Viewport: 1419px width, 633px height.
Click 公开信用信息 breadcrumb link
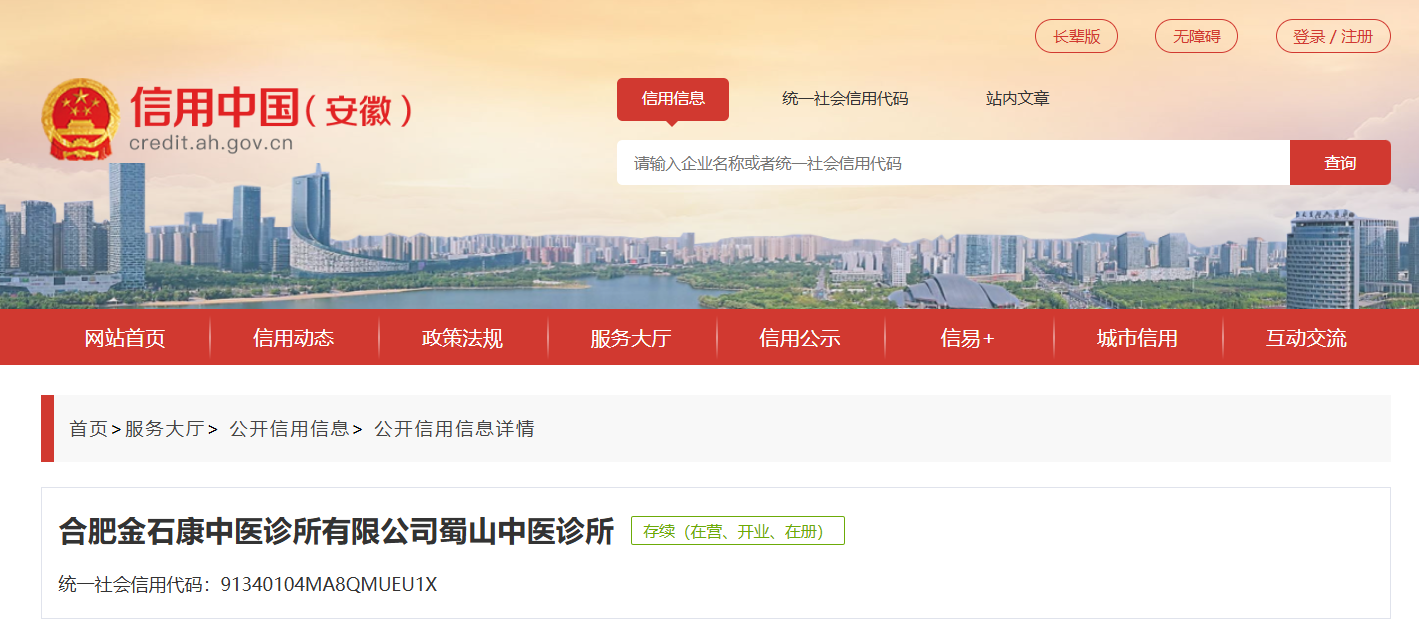tap(290, 429)
